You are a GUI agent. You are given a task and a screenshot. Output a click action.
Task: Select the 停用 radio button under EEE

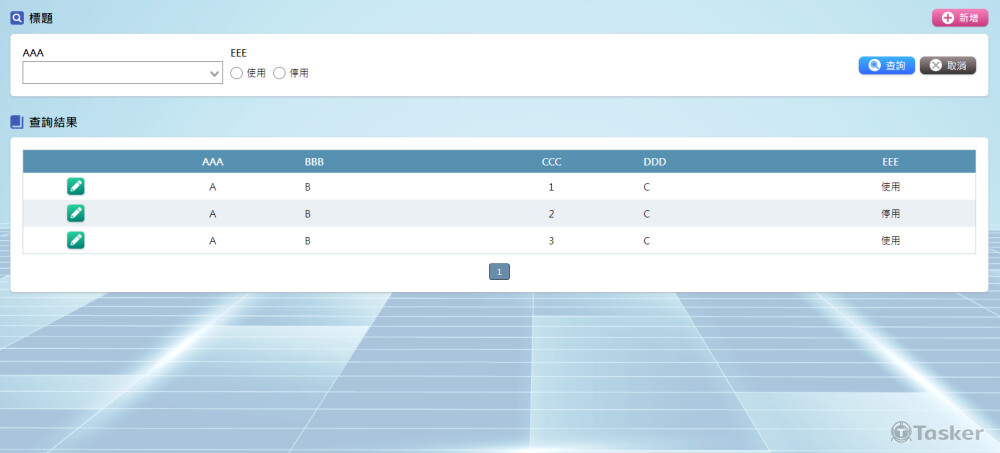(279, 73)
